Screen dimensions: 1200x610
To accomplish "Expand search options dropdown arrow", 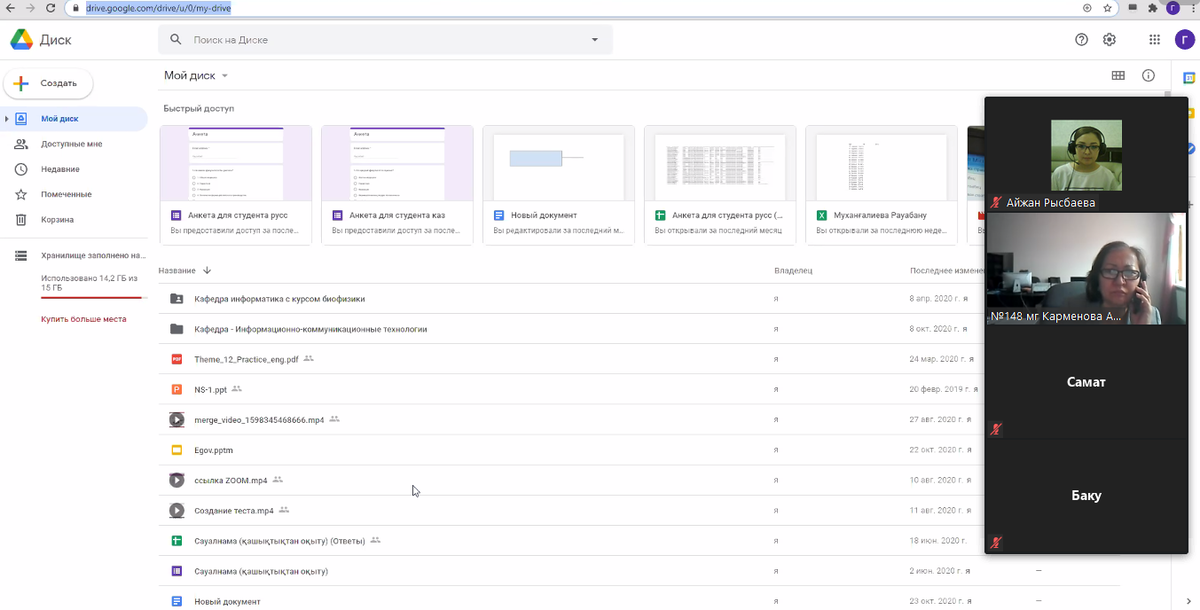I will click(x=595, y=40).
